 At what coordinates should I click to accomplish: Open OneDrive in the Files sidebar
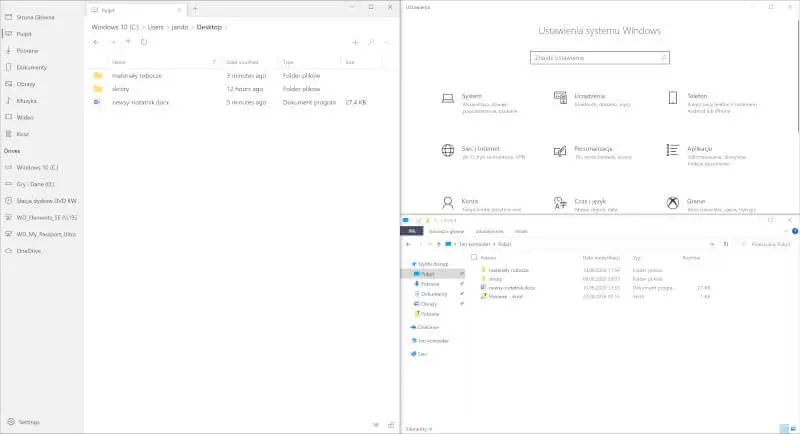point(29,251)
